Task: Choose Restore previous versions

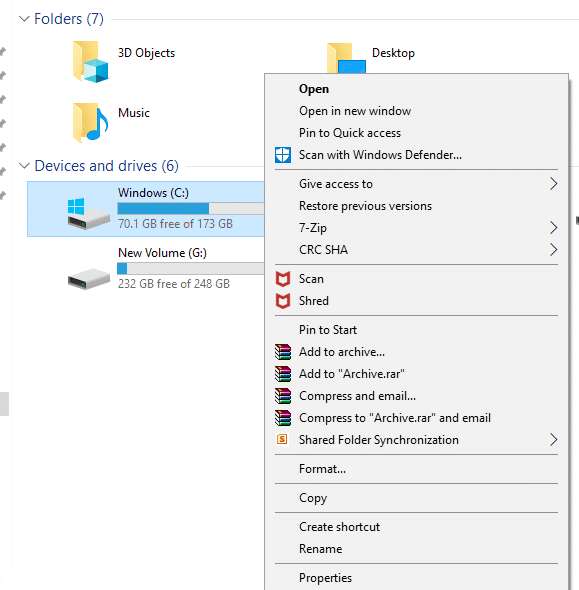Action: tap(416, 206)
